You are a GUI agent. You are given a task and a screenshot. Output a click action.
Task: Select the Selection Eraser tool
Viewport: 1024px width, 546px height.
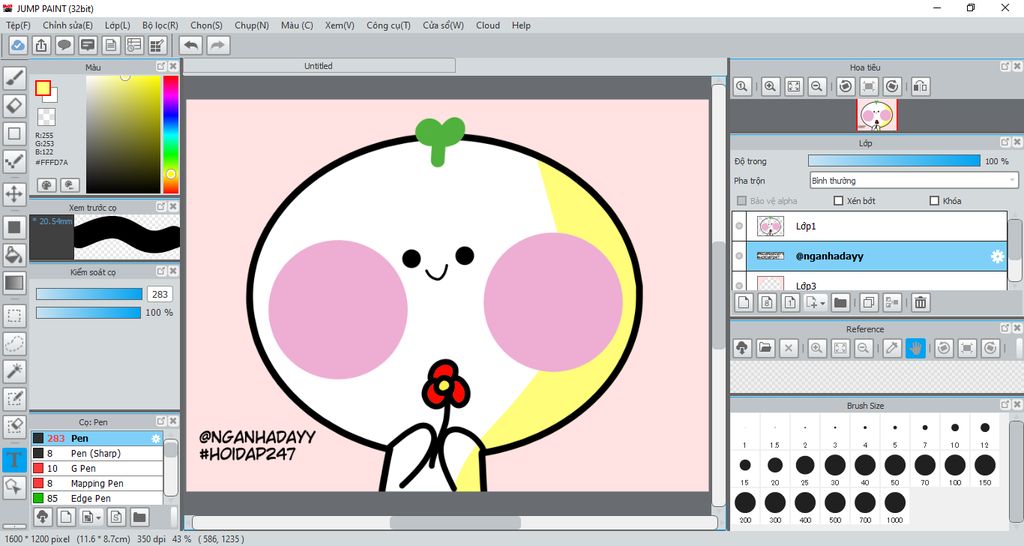(14, 426)
